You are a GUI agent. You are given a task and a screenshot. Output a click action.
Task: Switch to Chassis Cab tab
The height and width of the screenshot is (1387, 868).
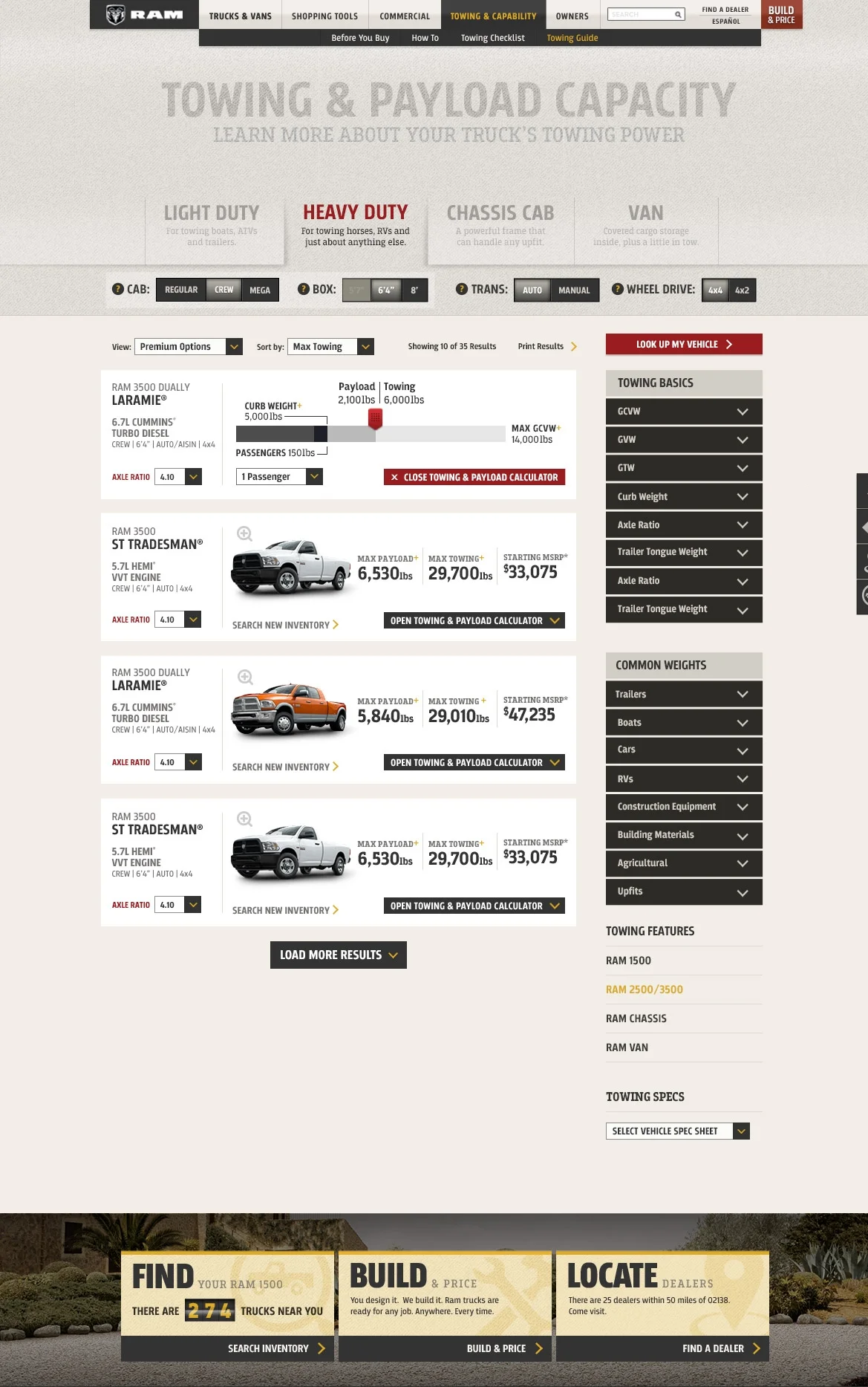(500, 226)
